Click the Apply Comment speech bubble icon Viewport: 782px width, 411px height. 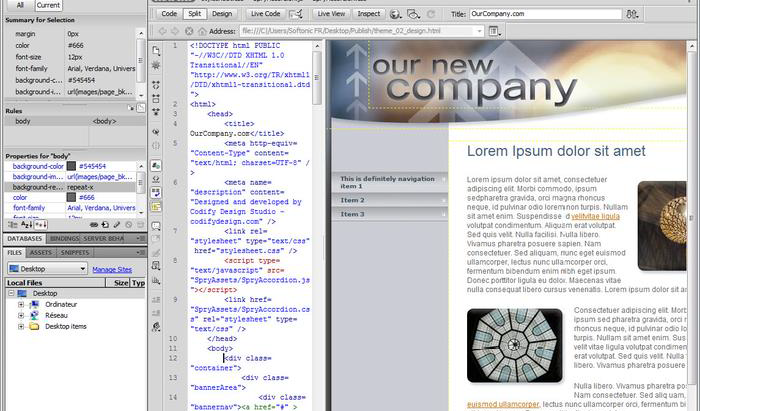coord(156,226)
